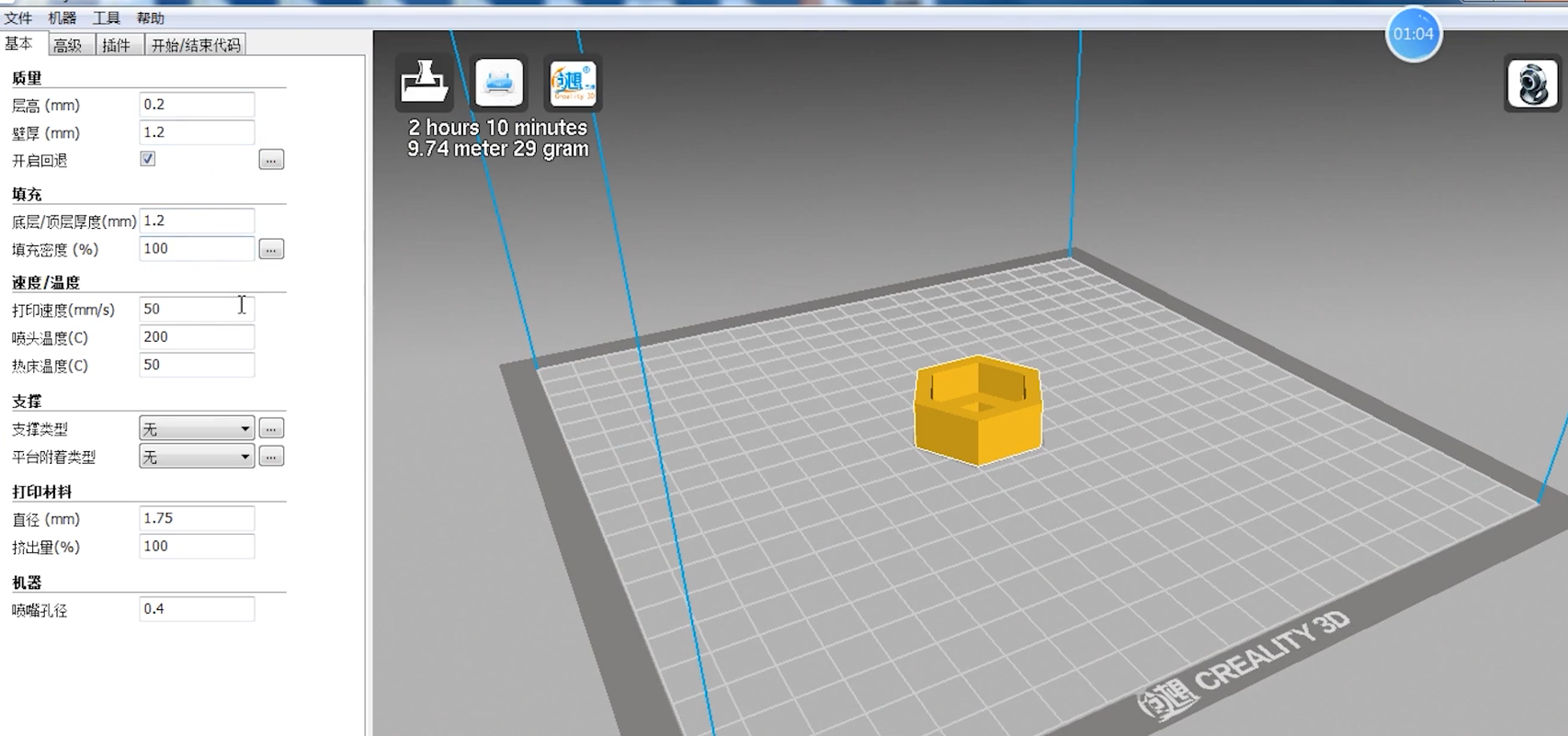Expand the 平台附着类型 dropdown
The height and width of the screenshot is (736, 1568).
coord(196,457)
